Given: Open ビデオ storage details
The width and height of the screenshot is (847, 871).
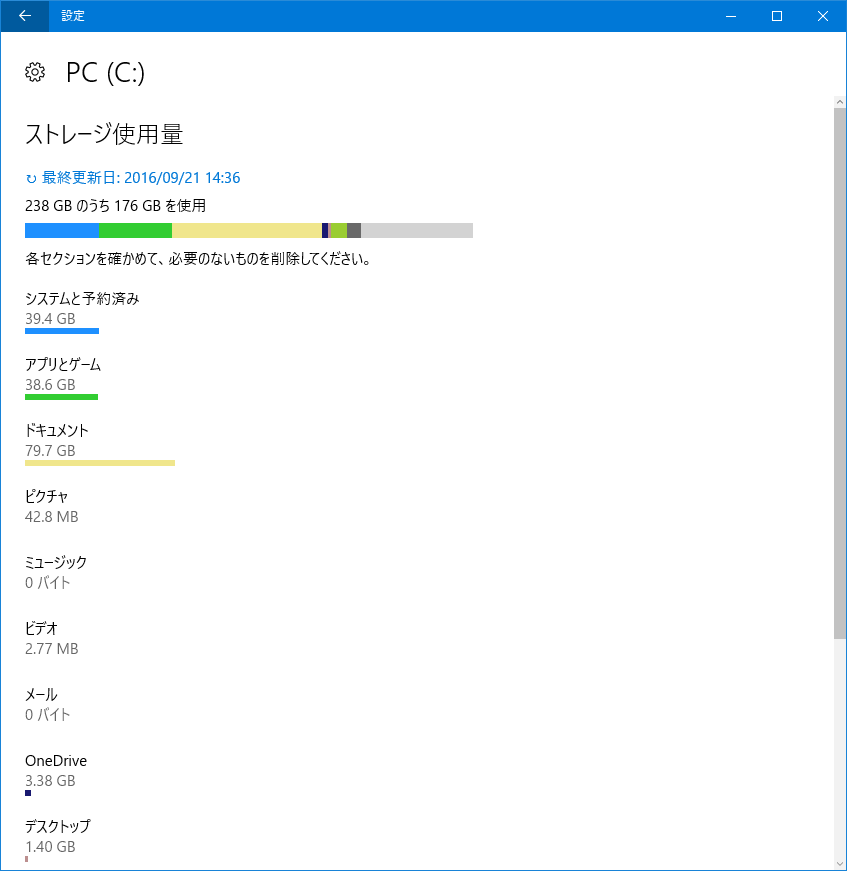Looking at the screenshot, I should (x=42, y=628).
